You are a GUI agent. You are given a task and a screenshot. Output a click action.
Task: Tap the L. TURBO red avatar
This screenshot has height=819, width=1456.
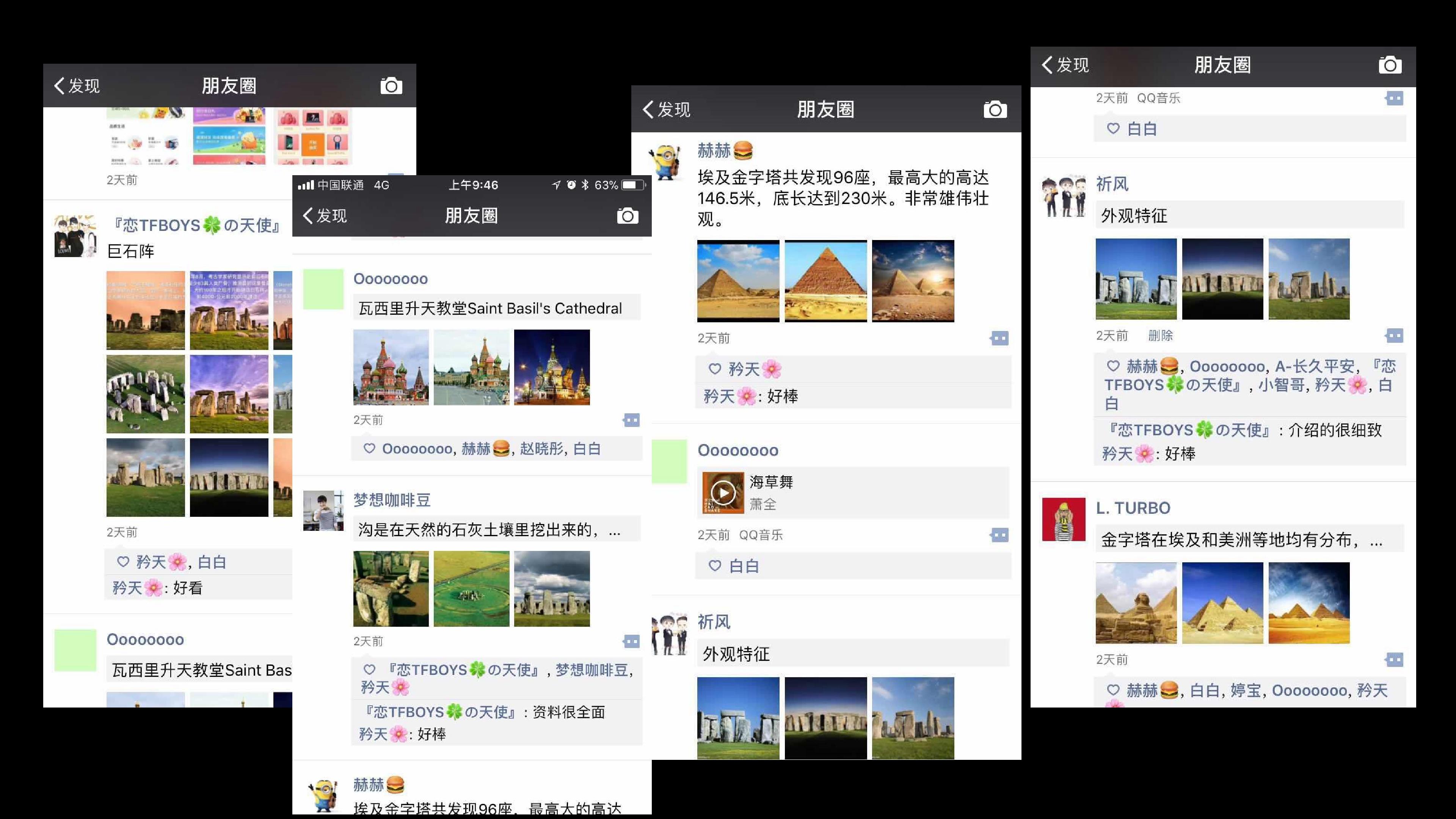point(1063,519)
